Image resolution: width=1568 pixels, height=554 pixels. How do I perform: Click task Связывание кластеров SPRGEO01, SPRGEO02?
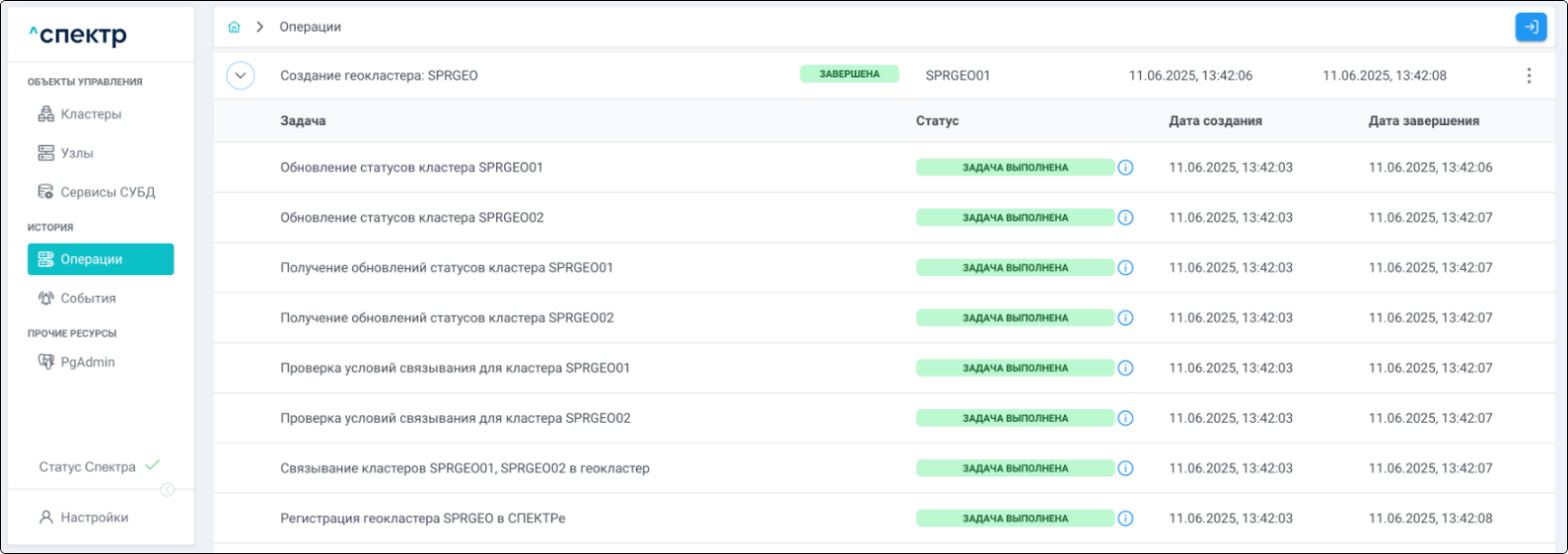click(464, 469)
